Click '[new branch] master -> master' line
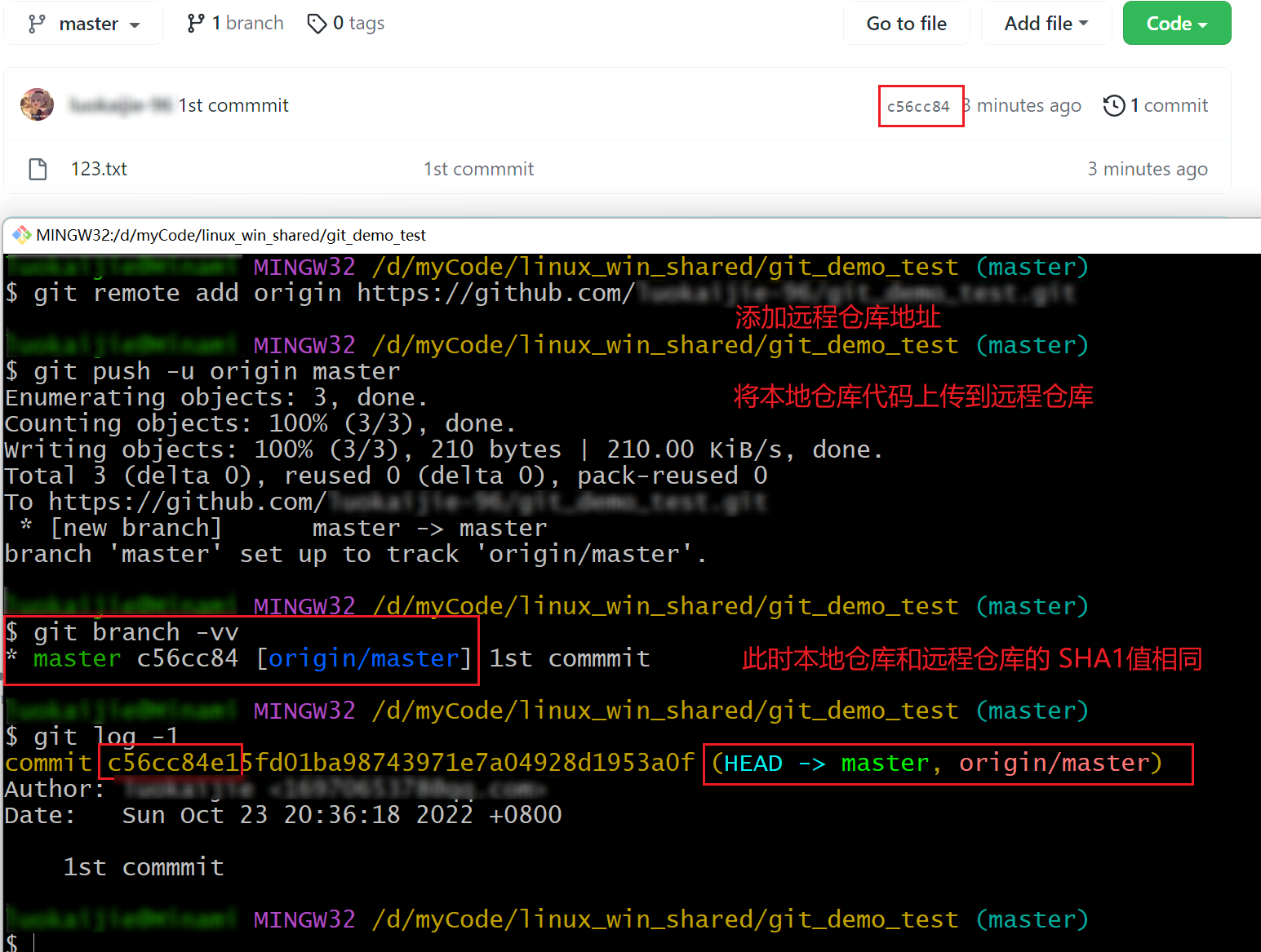Screen dimensions: 1261x952 pos(282,528)
